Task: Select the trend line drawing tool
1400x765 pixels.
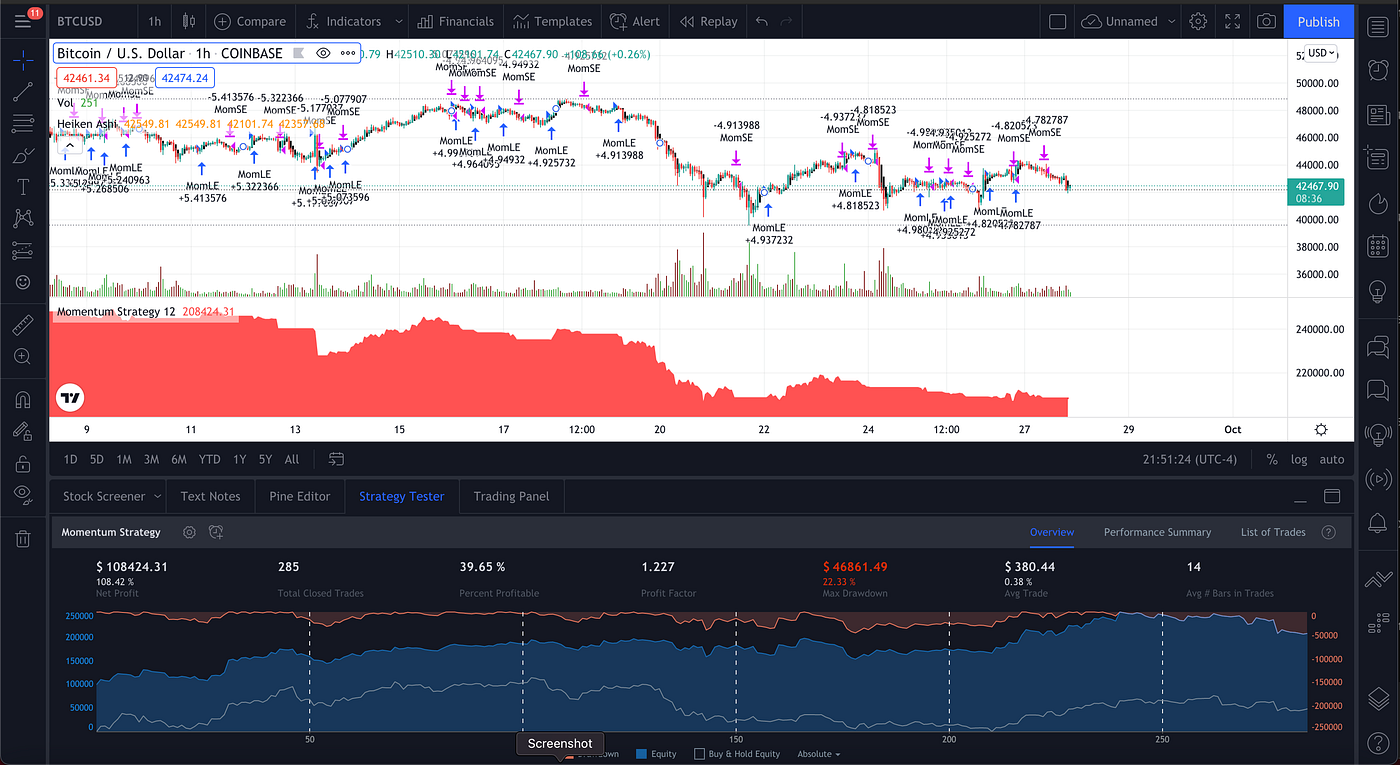Action: [x=22, y=92]
